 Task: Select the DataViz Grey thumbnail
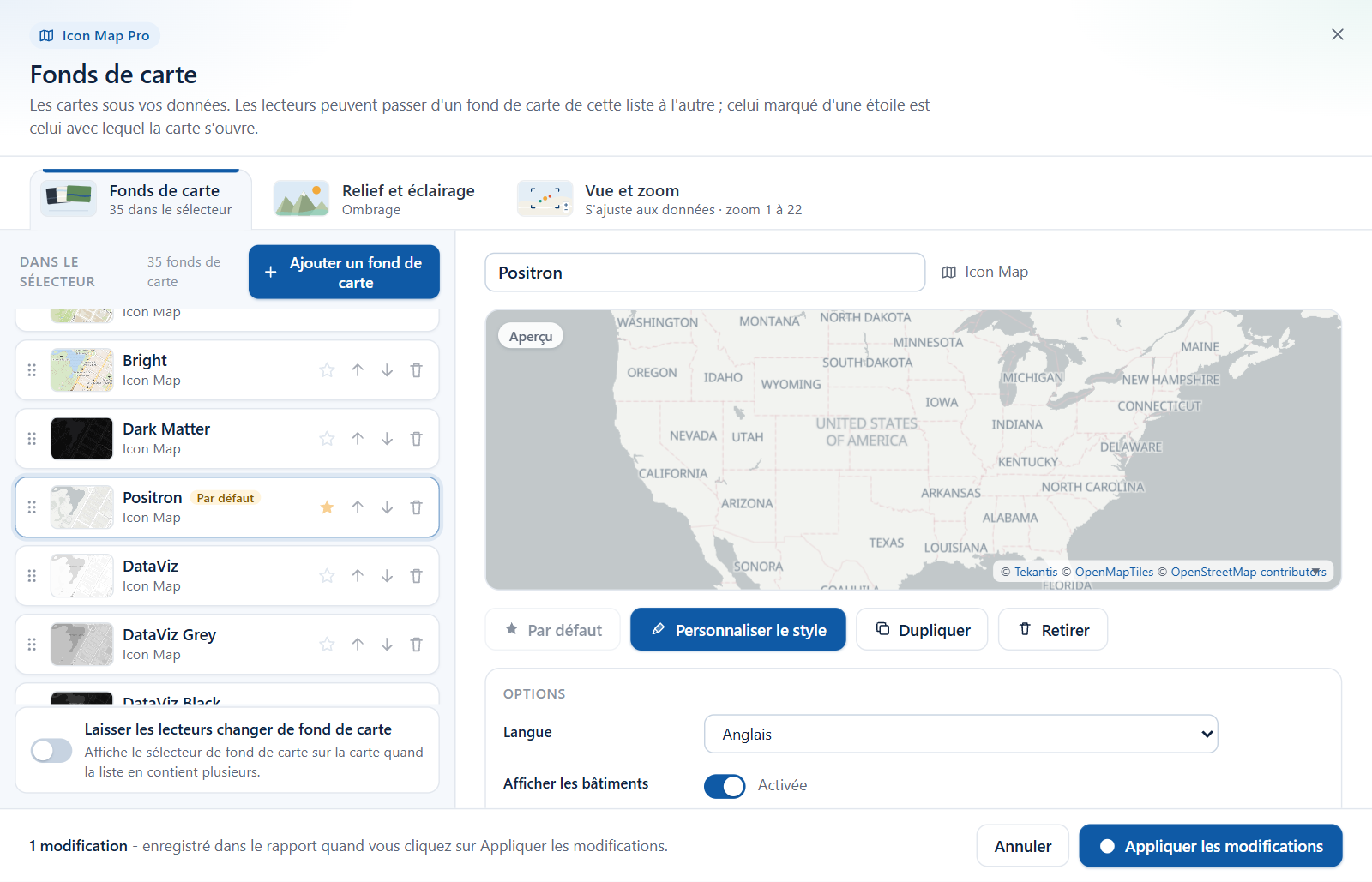point(81,645)
